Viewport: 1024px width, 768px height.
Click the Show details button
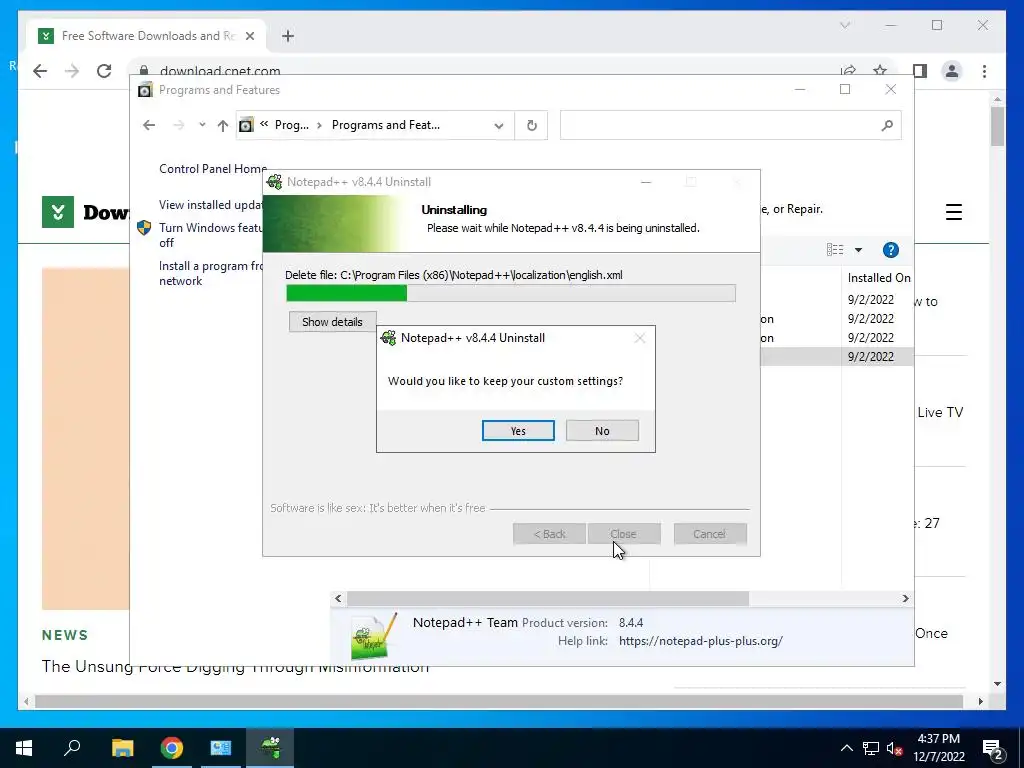332,322
